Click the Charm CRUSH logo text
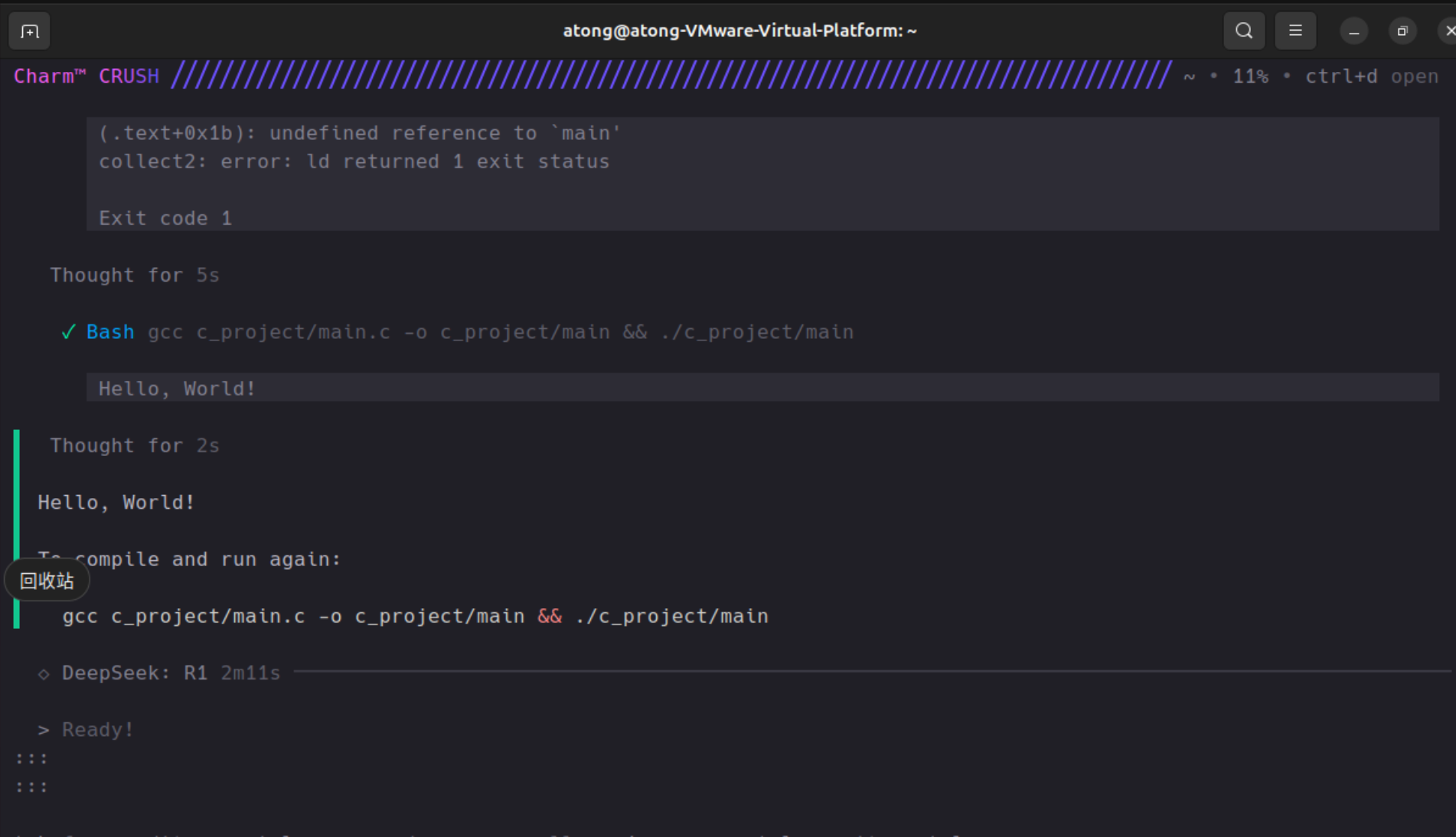The width and height of the screenshot is (1456, 837). pos(87,77)
